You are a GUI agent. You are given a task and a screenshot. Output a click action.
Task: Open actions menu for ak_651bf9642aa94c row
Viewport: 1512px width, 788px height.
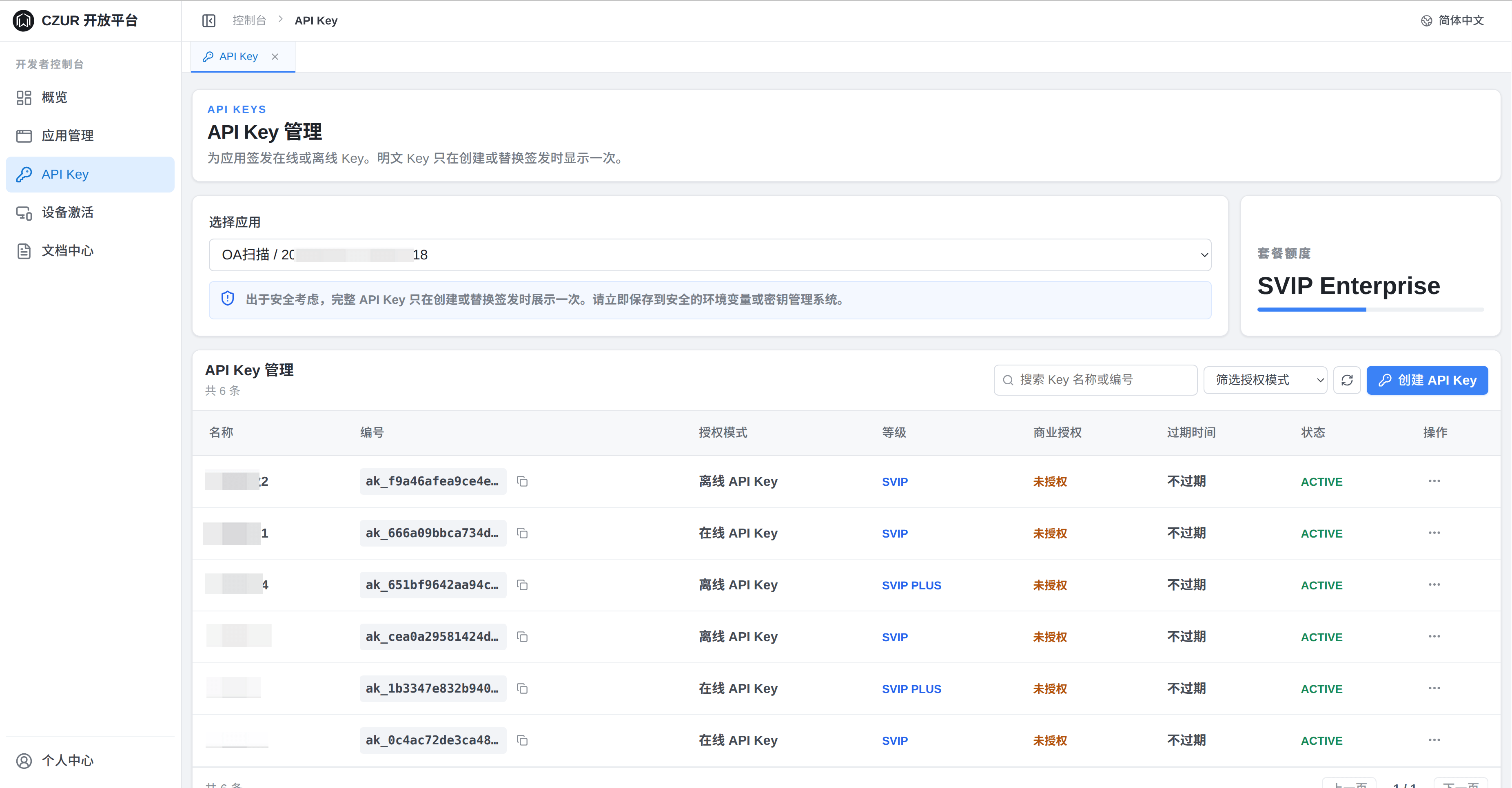coord(1434,584)
